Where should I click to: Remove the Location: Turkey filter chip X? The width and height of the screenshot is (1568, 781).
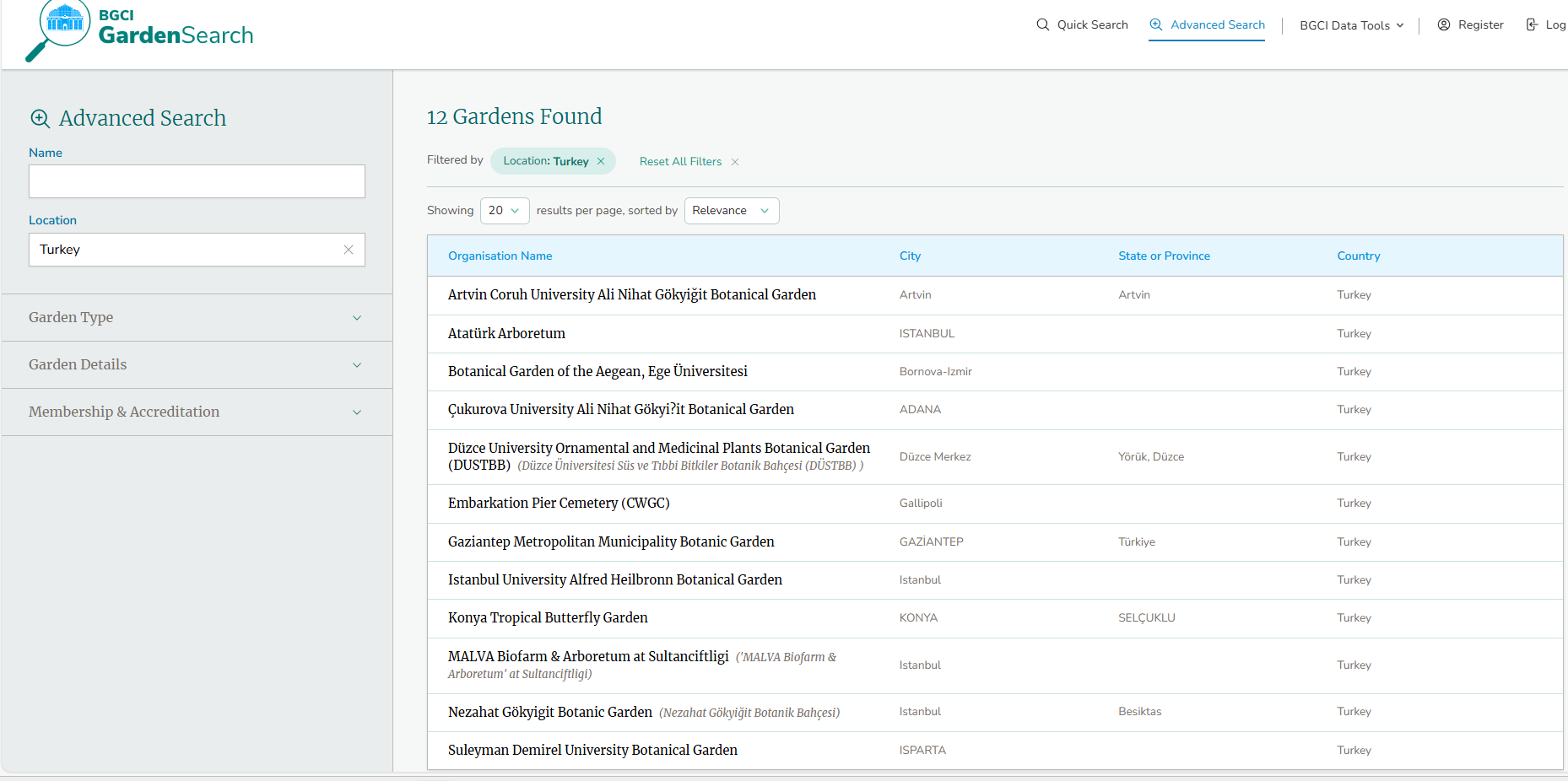click(x=601, y=161)
